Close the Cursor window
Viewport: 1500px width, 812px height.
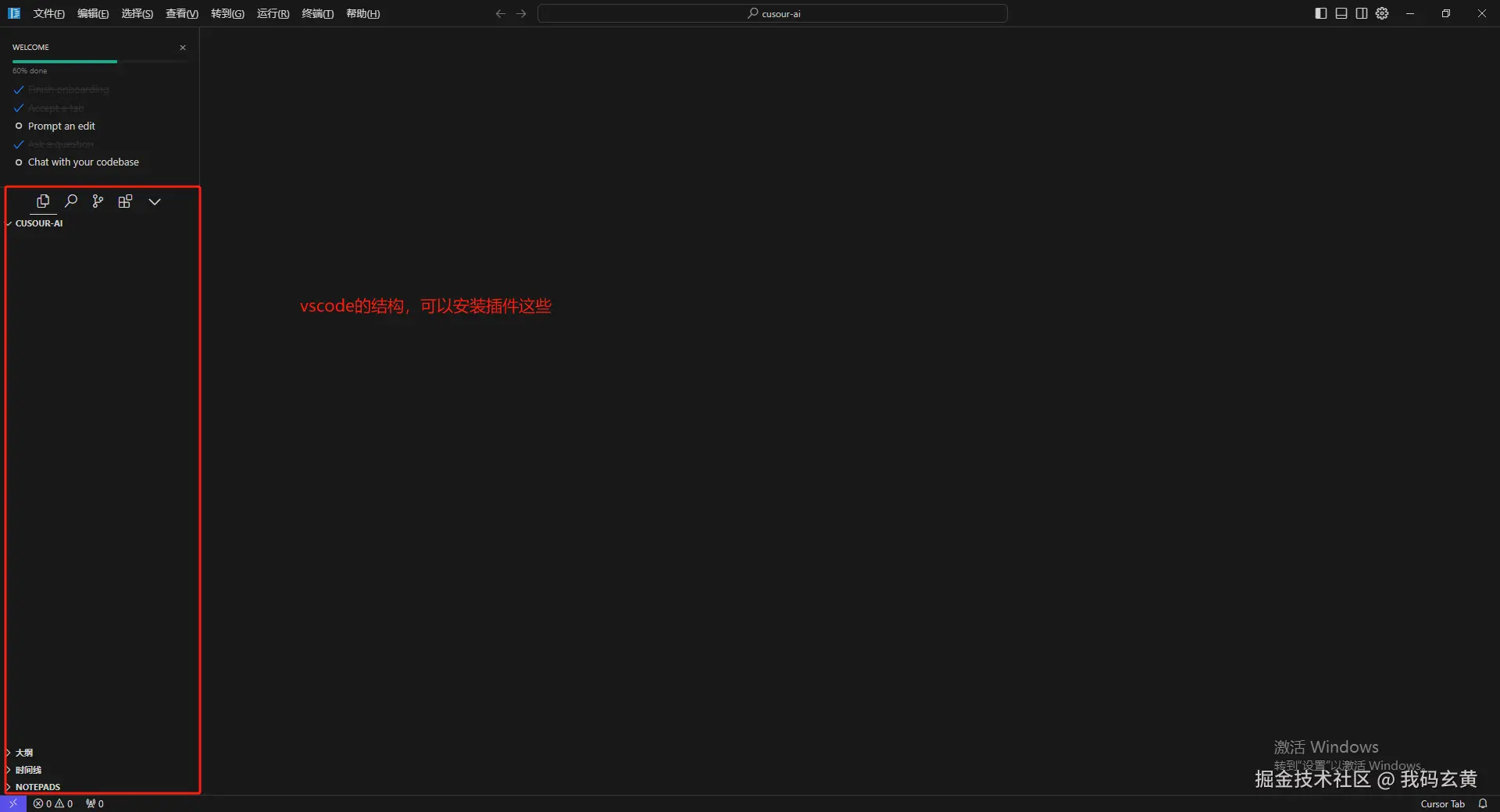coord(1482,13)
